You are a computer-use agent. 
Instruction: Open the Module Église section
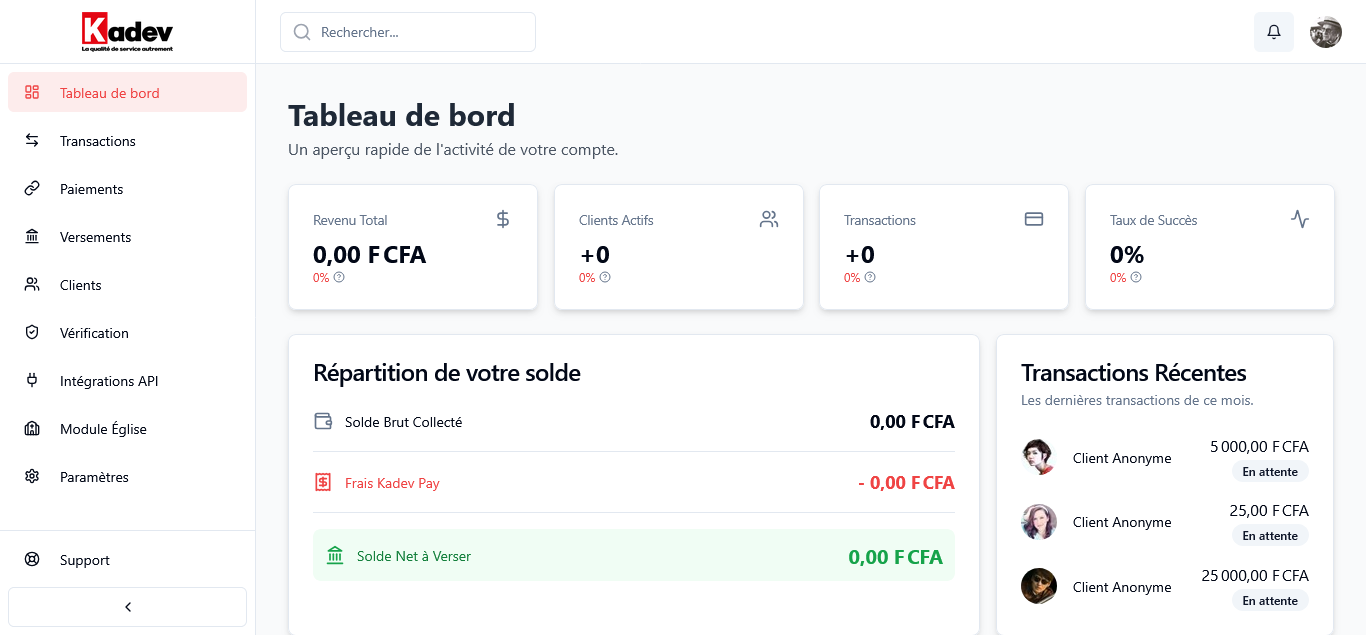pyautogui.click(x=102, y=429)
